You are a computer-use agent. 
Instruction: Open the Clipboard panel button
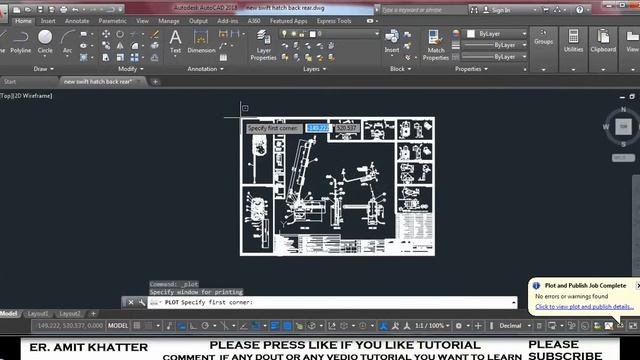click(603, 41)
